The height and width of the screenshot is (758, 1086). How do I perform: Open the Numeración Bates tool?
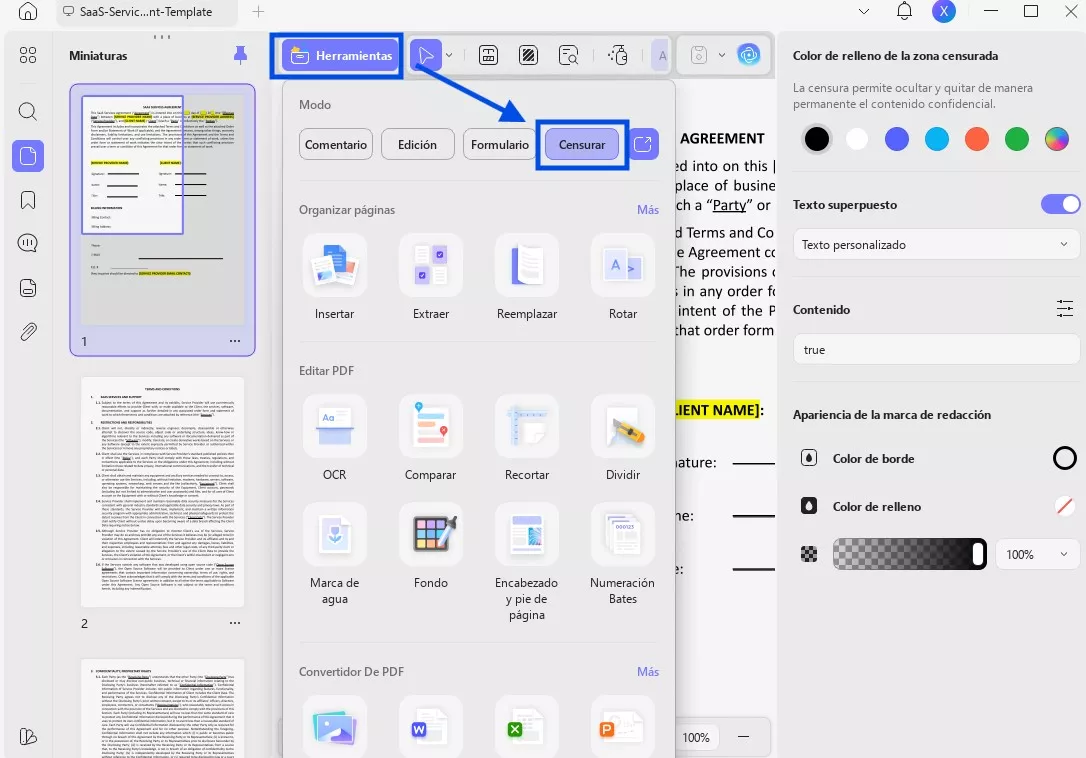(623, 554)
